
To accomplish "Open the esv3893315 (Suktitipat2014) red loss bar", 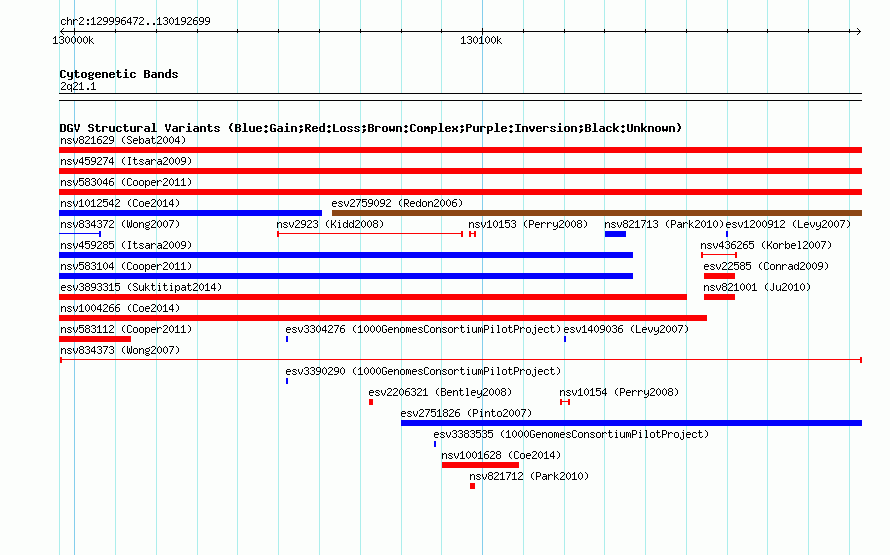I will pos(373,297).
